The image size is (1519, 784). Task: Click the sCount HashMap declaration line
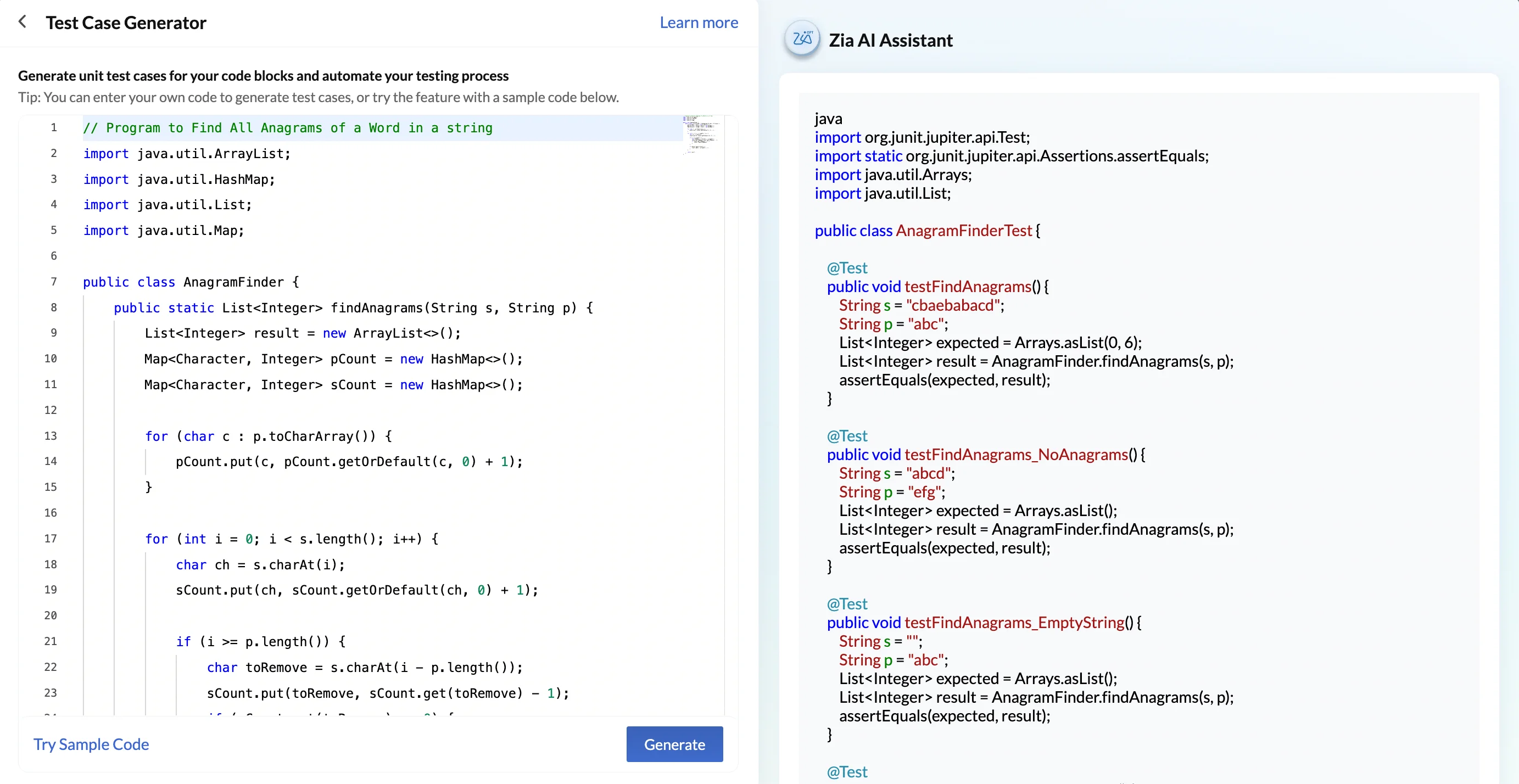[x=333, y=385]
